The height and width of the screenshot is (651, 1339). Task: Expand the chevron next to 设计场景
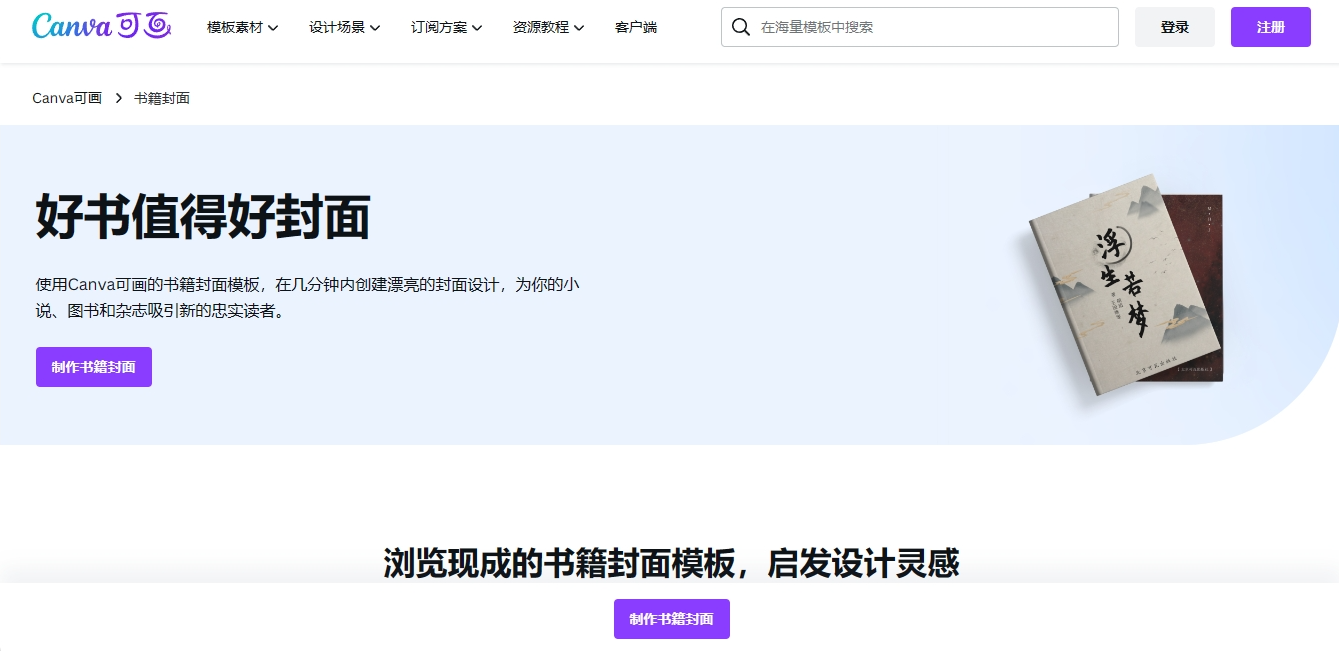coord(375,28)
